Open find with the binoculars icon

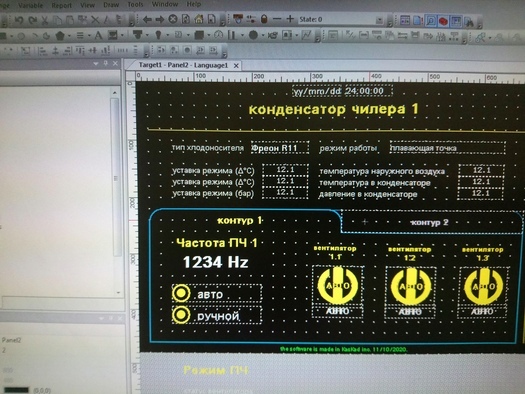(469, 22)
